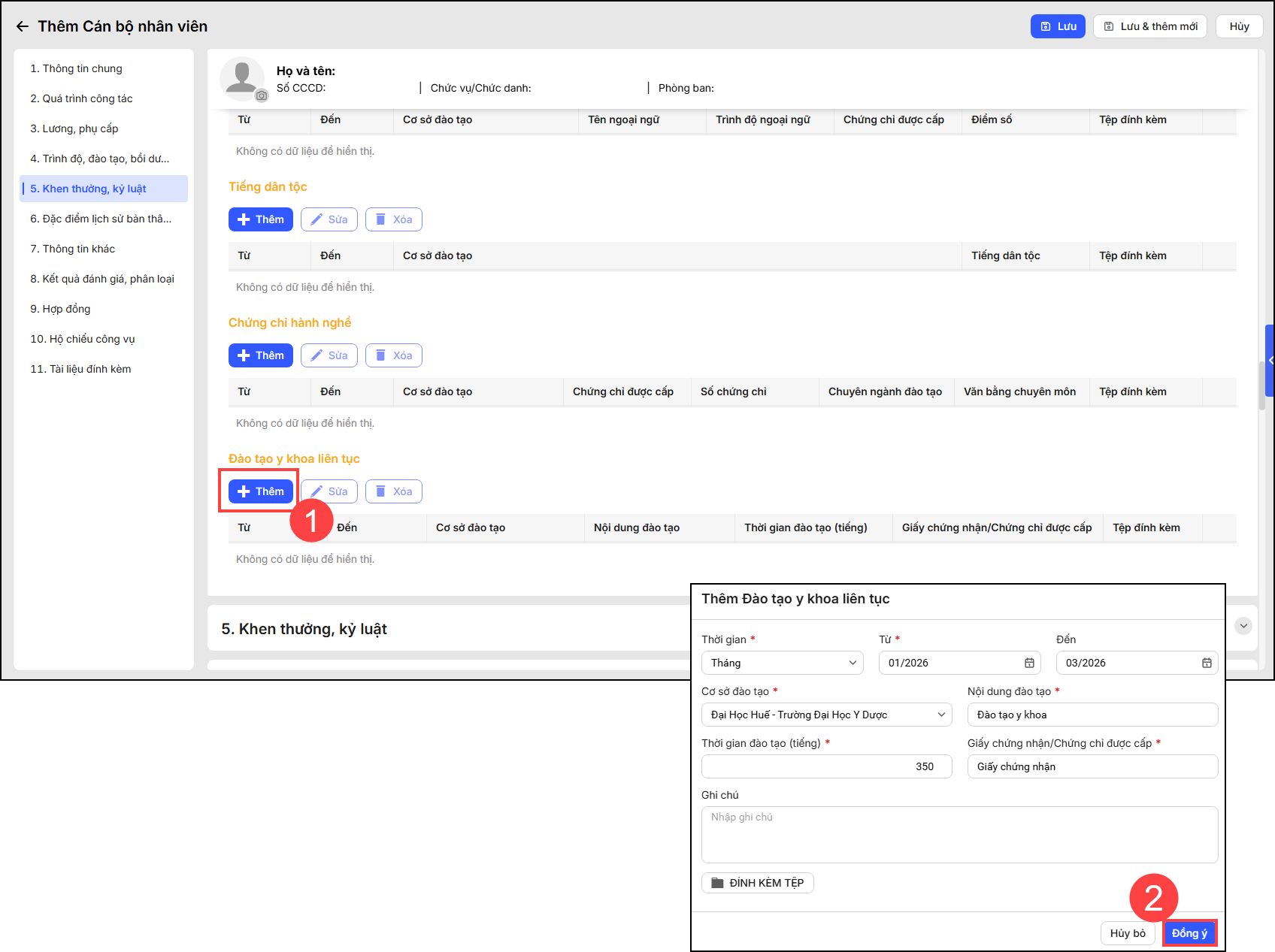The height and width of the screenshot is (952, 1275).
Task: Click the camera icon on avatar
Action: click(261, 95)
